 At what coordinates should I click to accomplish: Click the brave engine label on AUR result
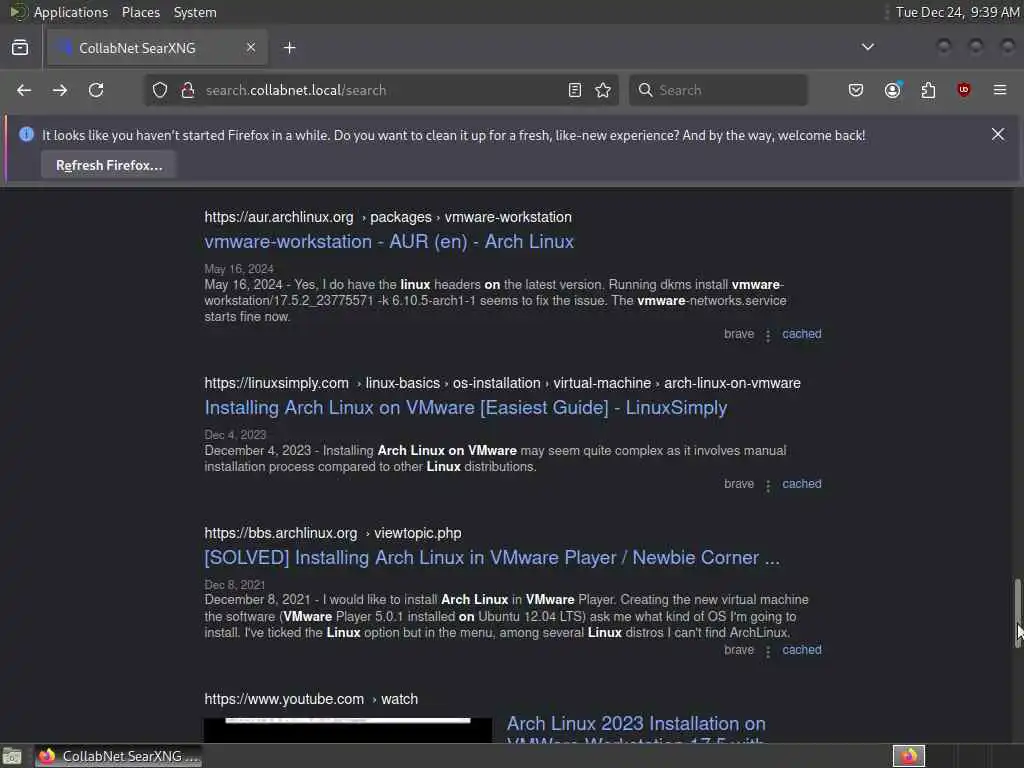[739, 334]
